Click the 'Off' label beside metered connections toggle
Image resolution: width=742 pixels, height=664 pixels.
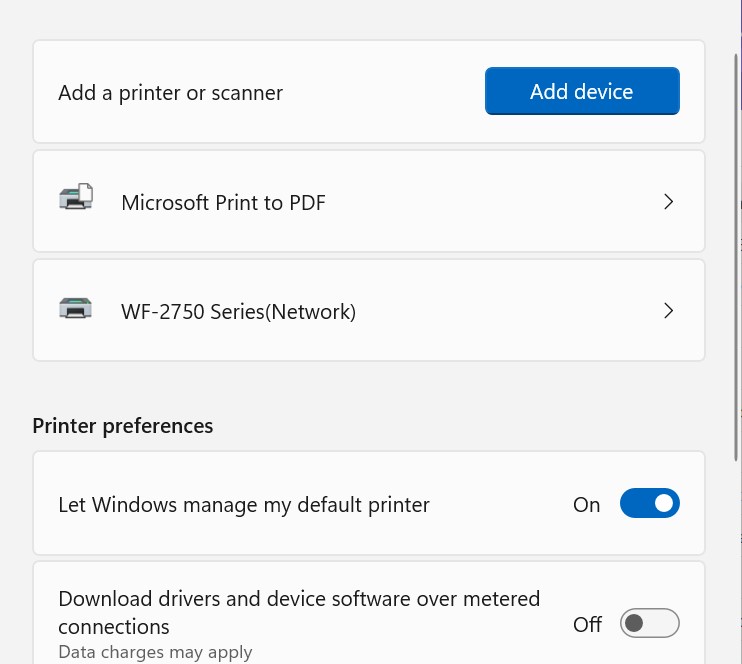pos(587,625)
